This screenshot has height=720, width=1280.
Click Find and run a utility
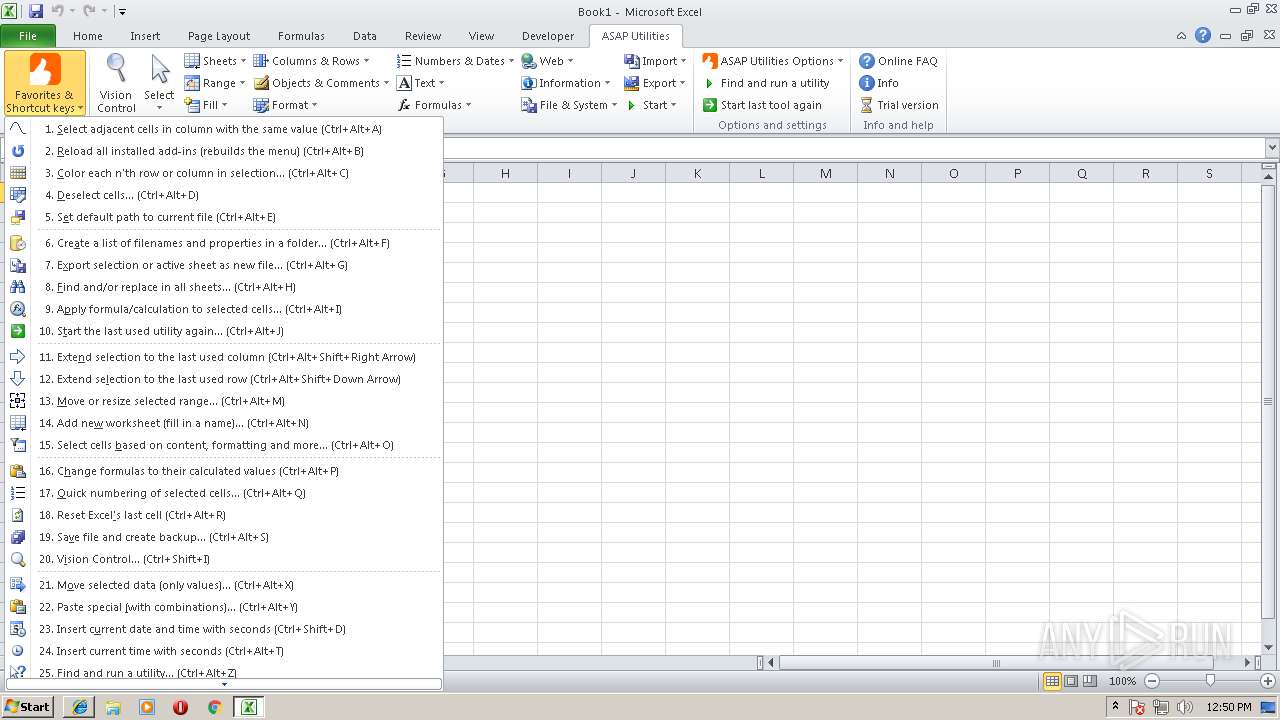(x=766, y=83)
